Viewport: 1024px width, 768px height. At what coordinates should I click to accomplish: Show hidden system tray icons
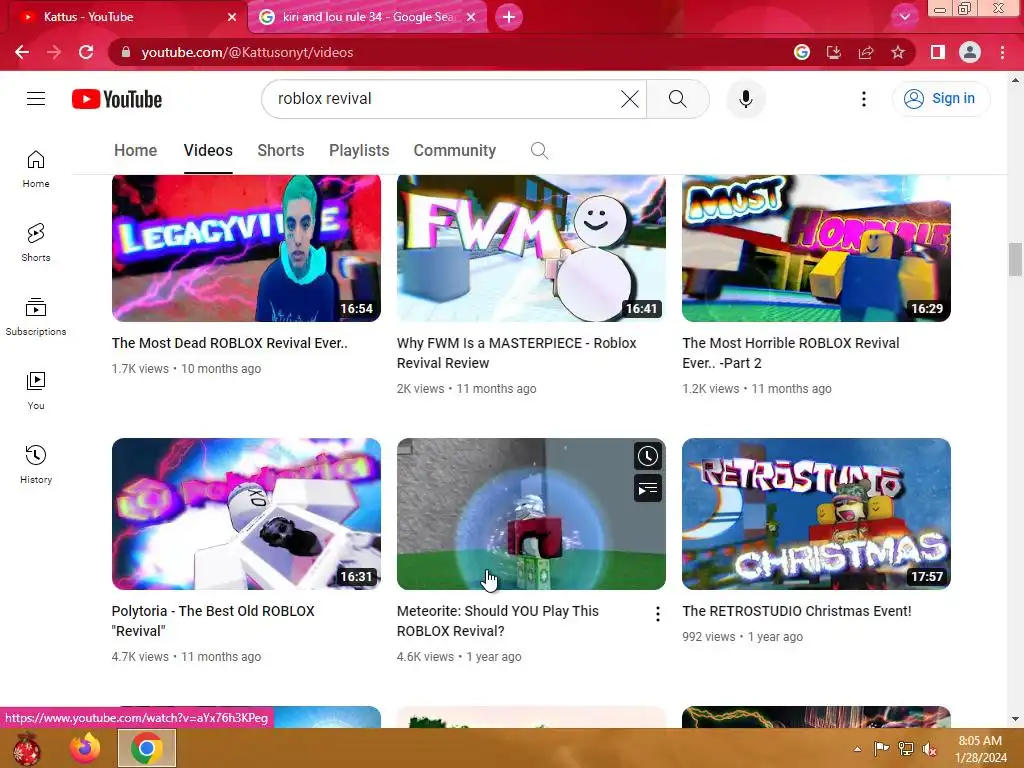(x=857, y=749)
